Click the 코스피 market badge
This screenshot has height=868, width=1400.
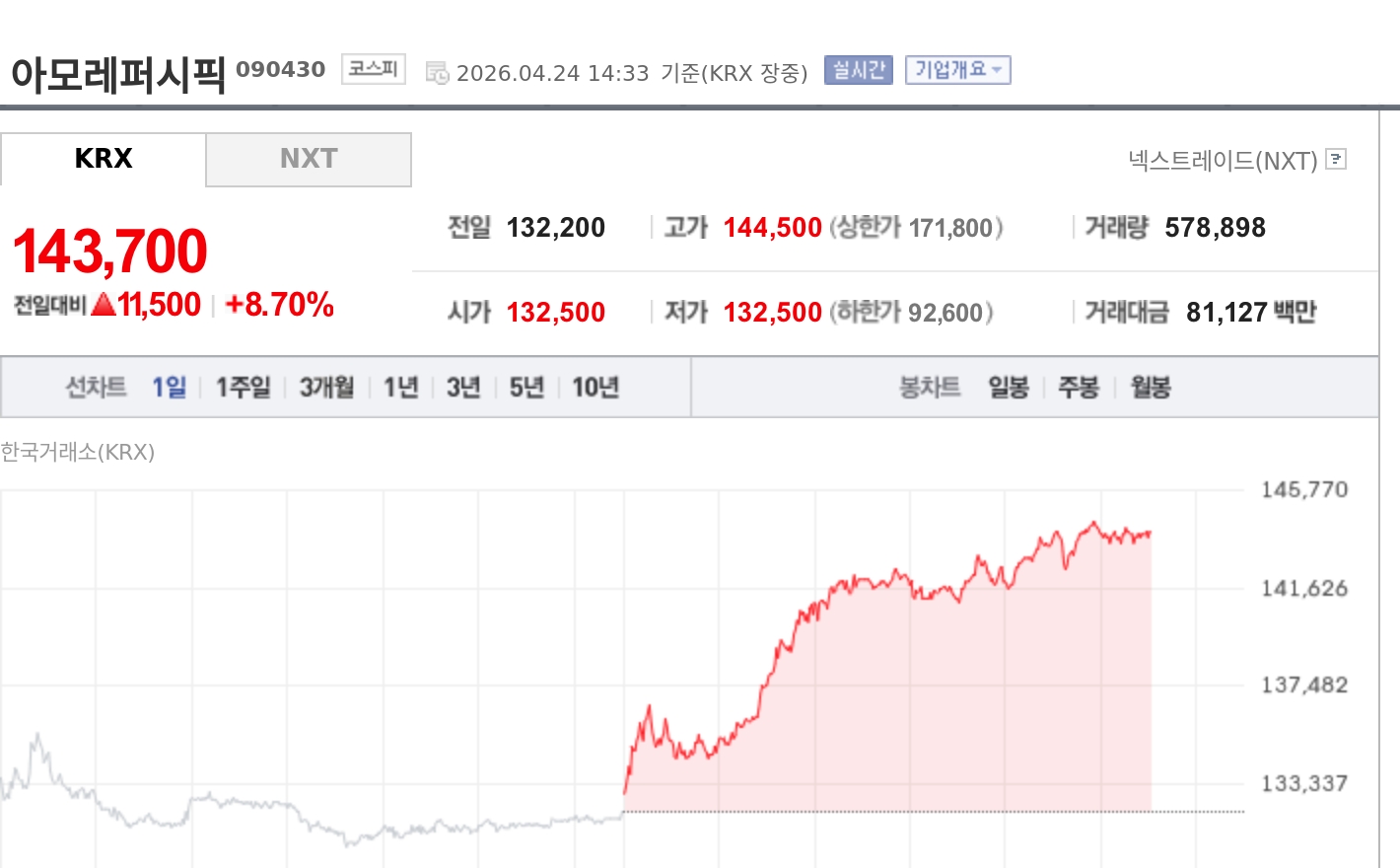(x=373, y=69)
